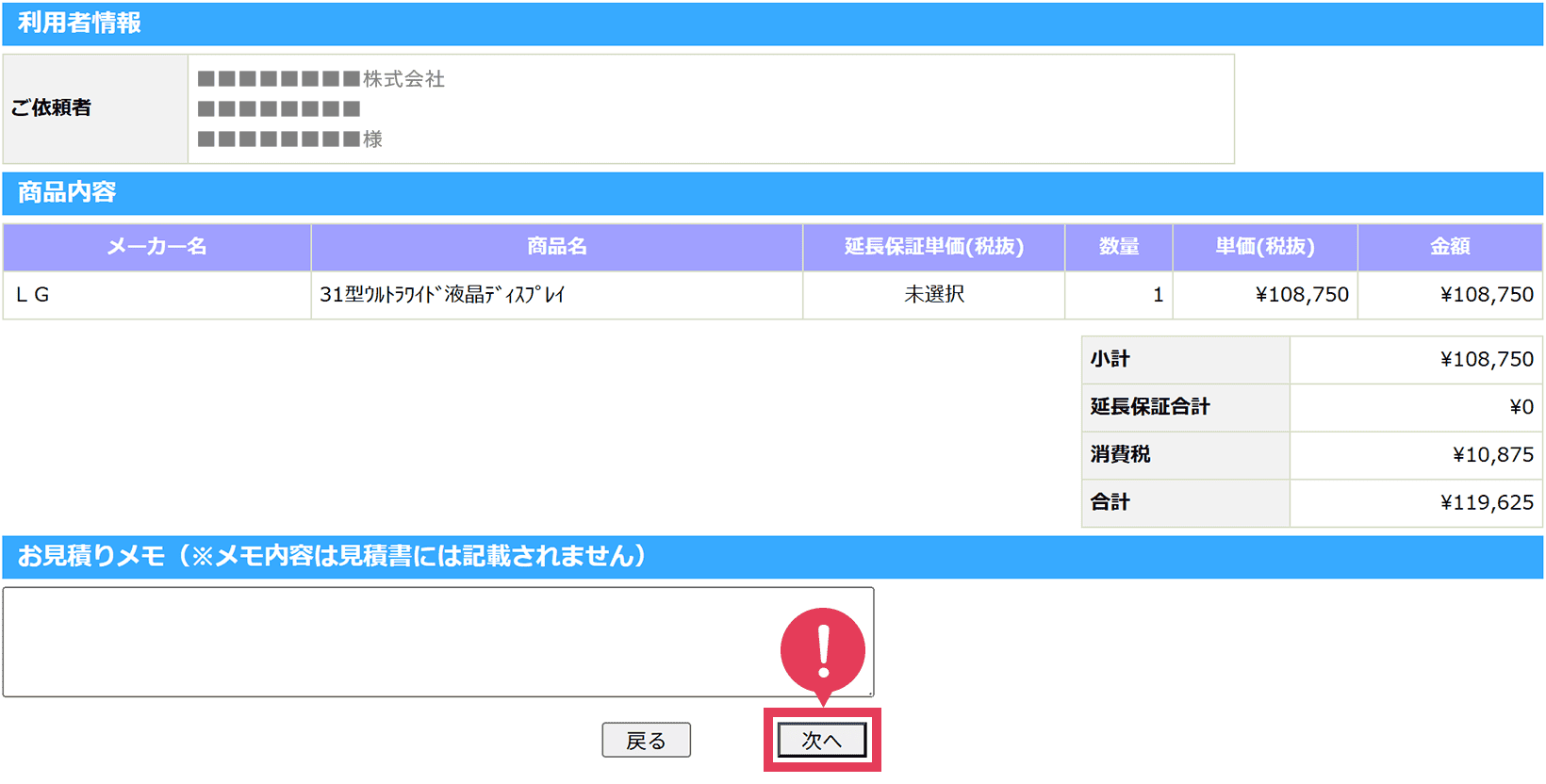Select product name 31型ウルトラワイド液晶ディスプレイ
Screen dimensions: 1546x784
click(442, 295)
